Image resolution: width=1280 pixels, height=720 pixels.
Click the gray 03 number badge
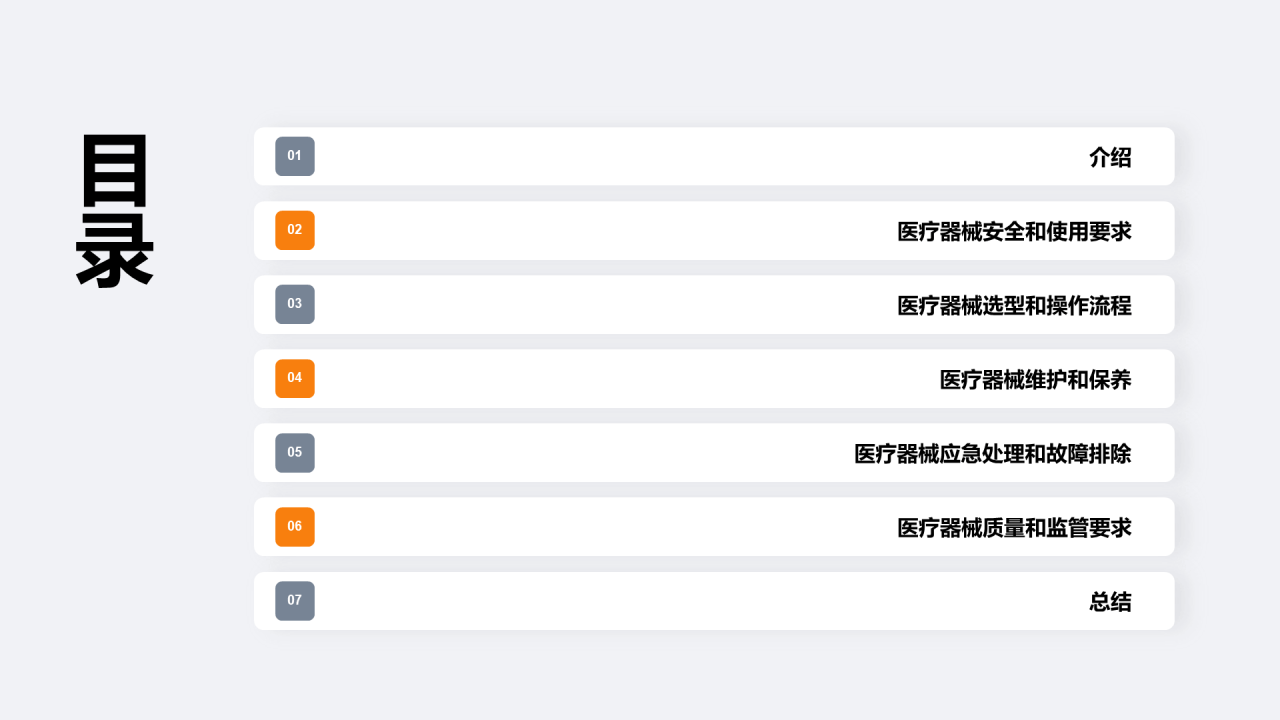coord(295,304)
